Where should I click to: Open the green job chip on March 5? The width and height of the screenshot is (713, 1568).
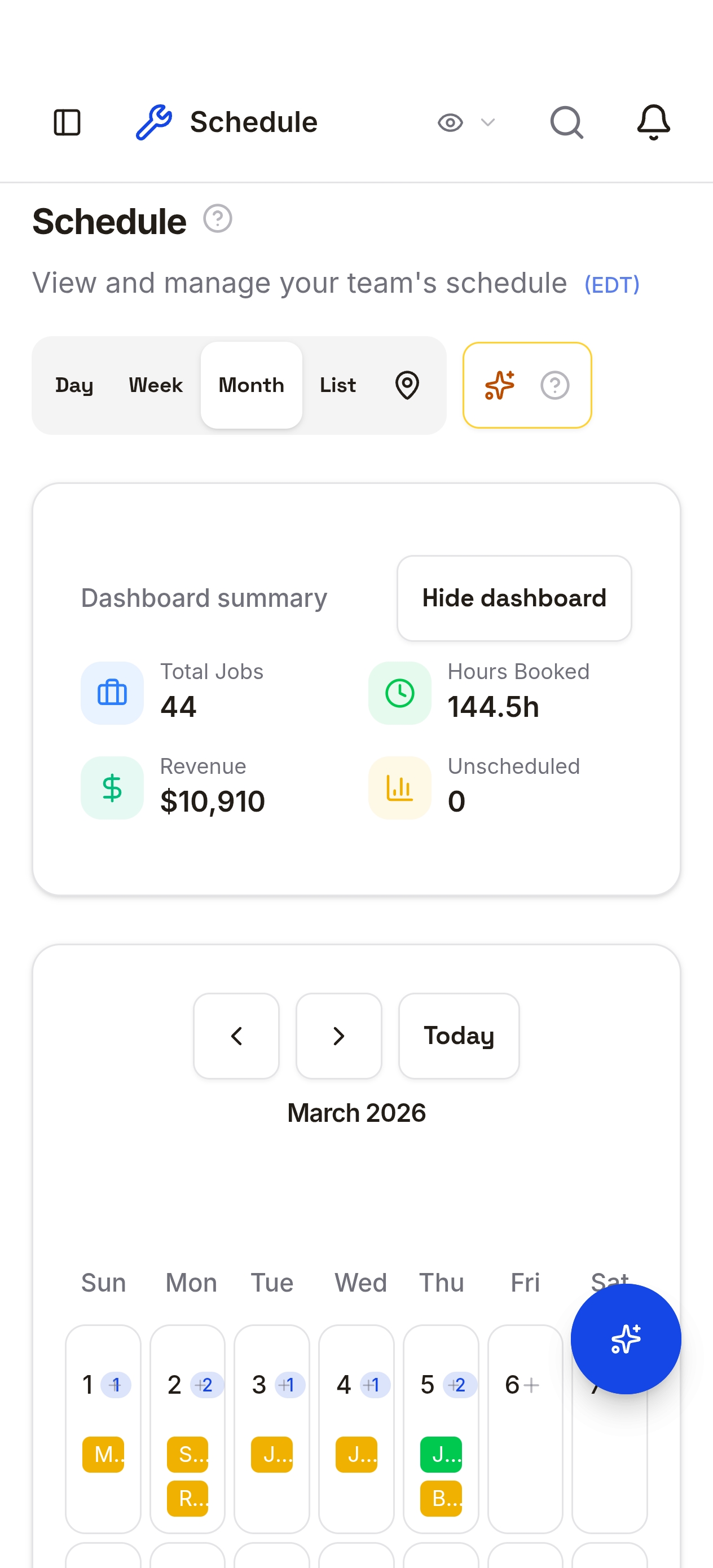(441, 1454)
